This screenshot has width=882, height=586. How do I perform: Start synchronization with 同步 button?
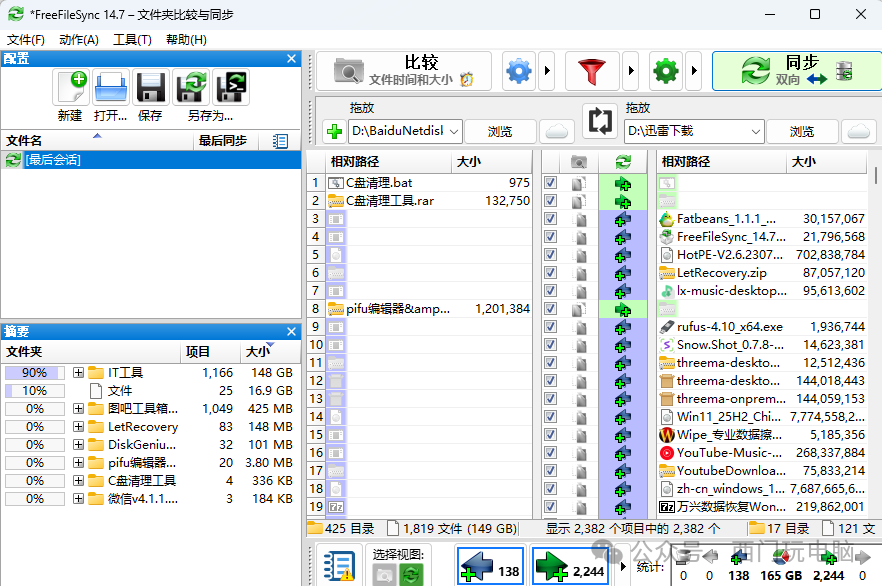point(796,71)
